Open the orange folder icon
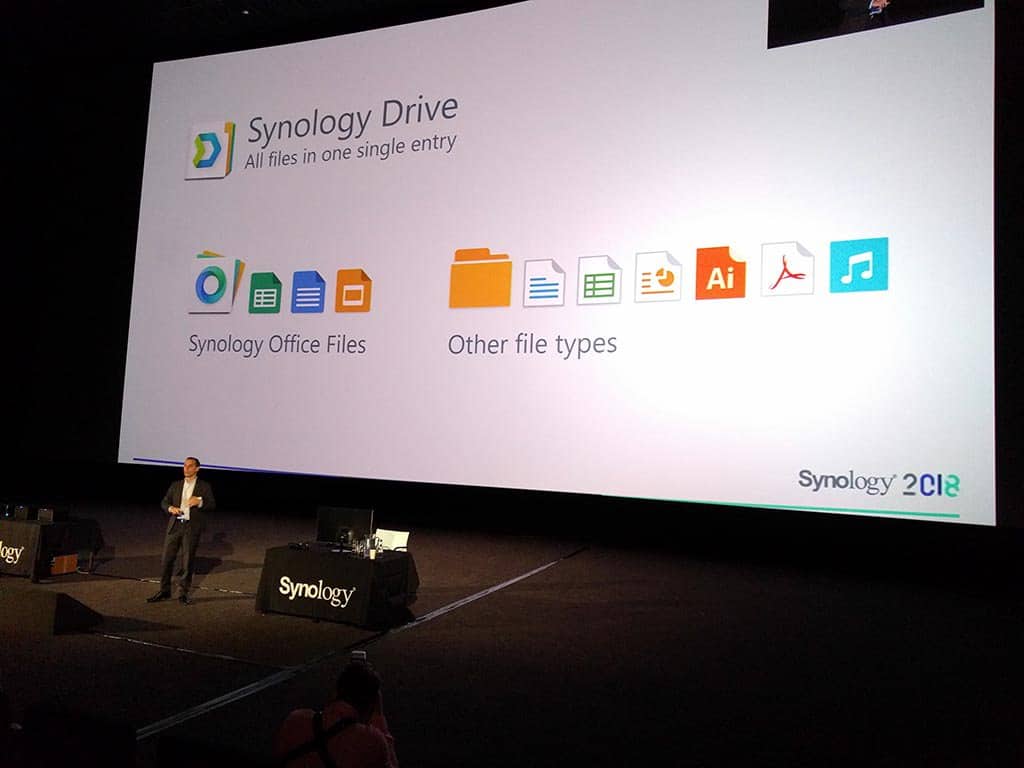The image size is (1024, 768). pyautogui.click(x=481, y=278)
